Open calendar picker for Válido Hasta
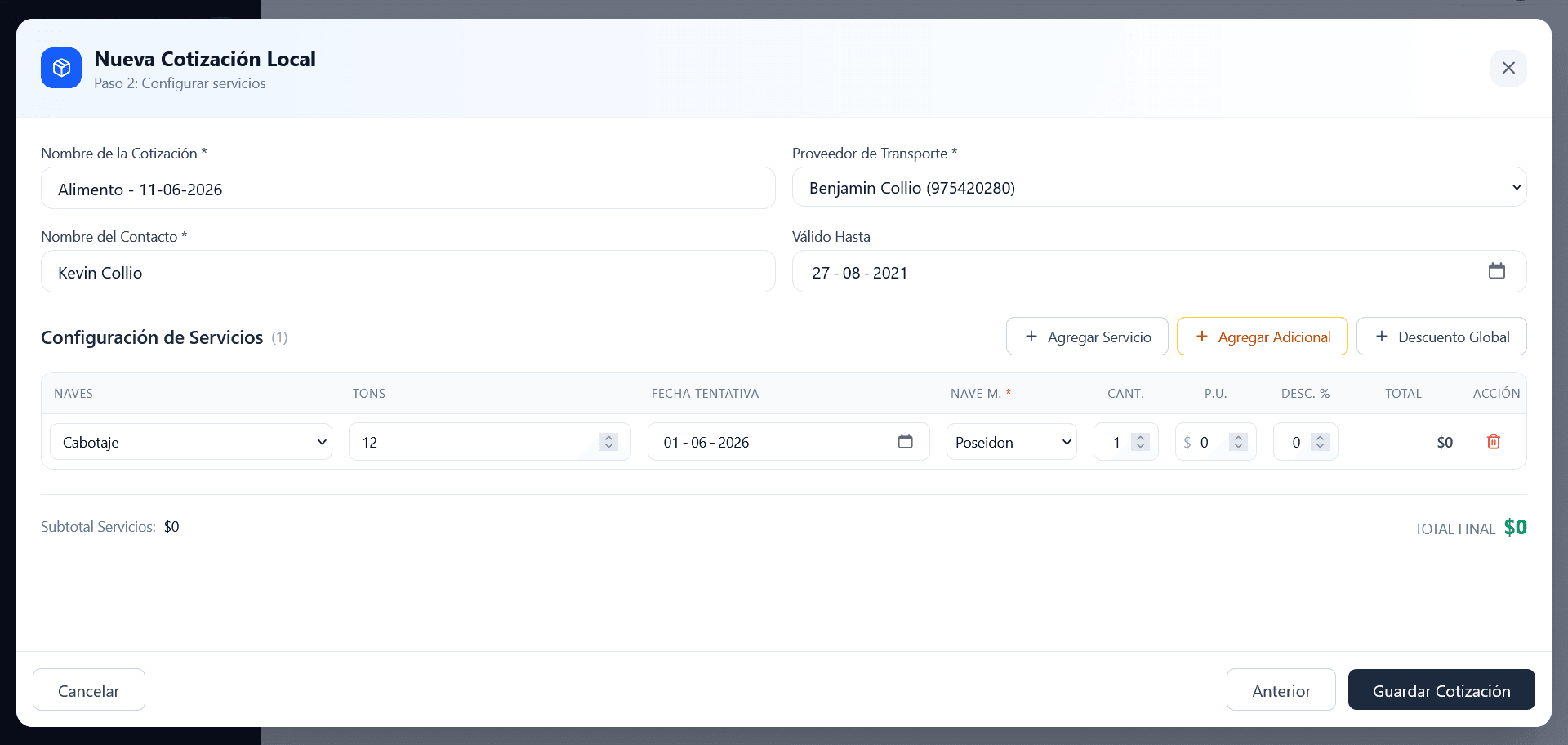Screen dimensions: 1568x745 pyautogui.click(x=1496, y=270)
